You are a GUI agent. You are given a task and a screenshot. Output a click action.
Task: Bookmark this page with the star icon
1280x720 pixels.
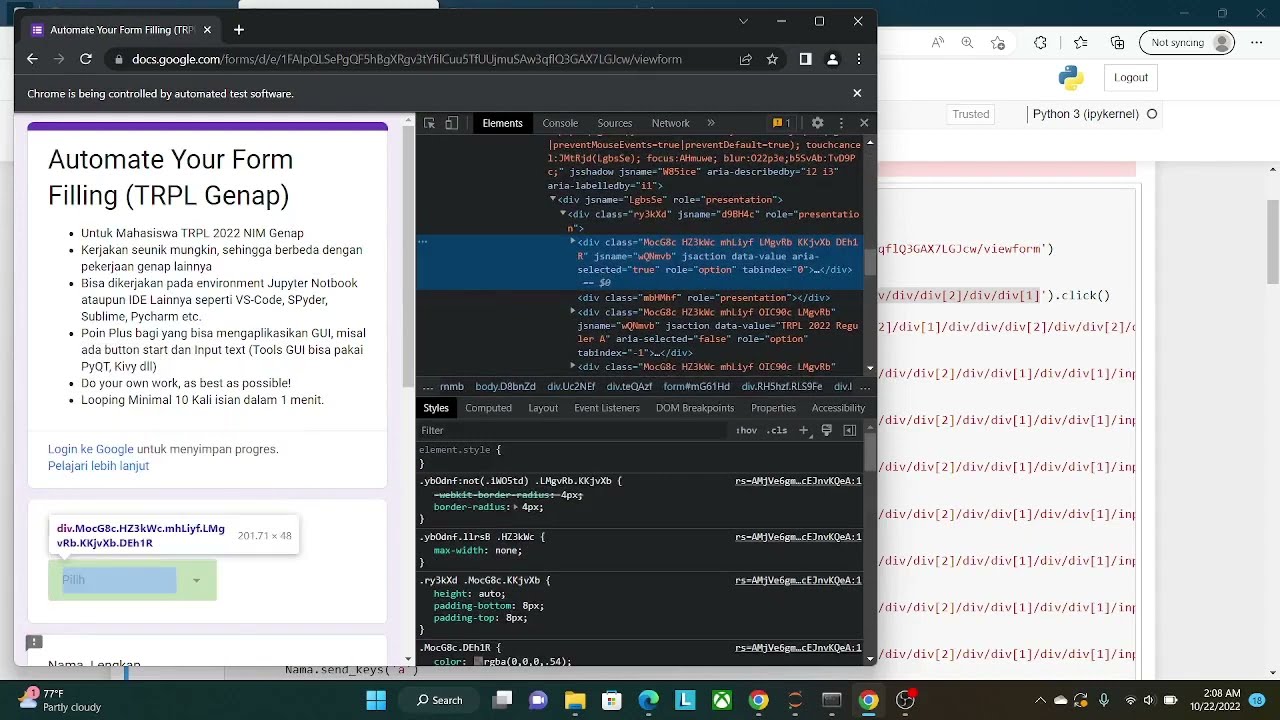772,59
